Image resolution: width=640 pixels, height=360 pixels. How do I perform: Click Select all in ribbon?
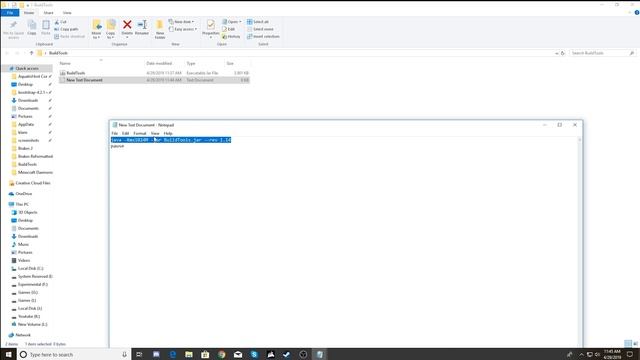tap(258, 22)
